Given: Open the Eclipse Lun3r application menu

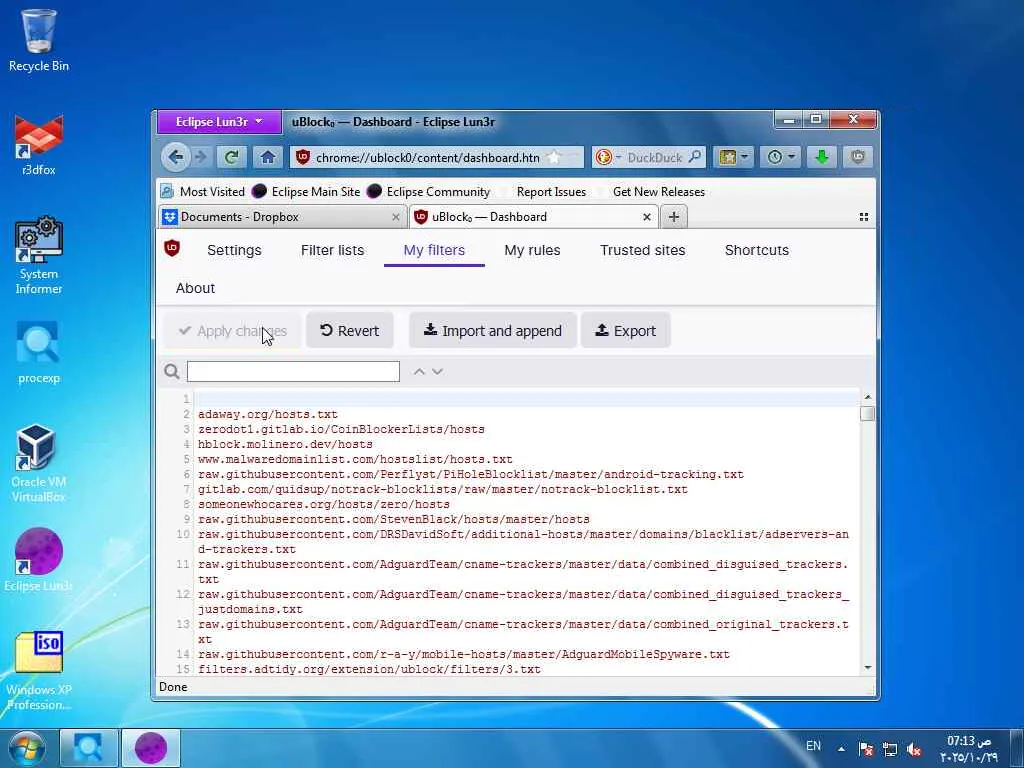Looking at the screenshot, I should [219, 121].
